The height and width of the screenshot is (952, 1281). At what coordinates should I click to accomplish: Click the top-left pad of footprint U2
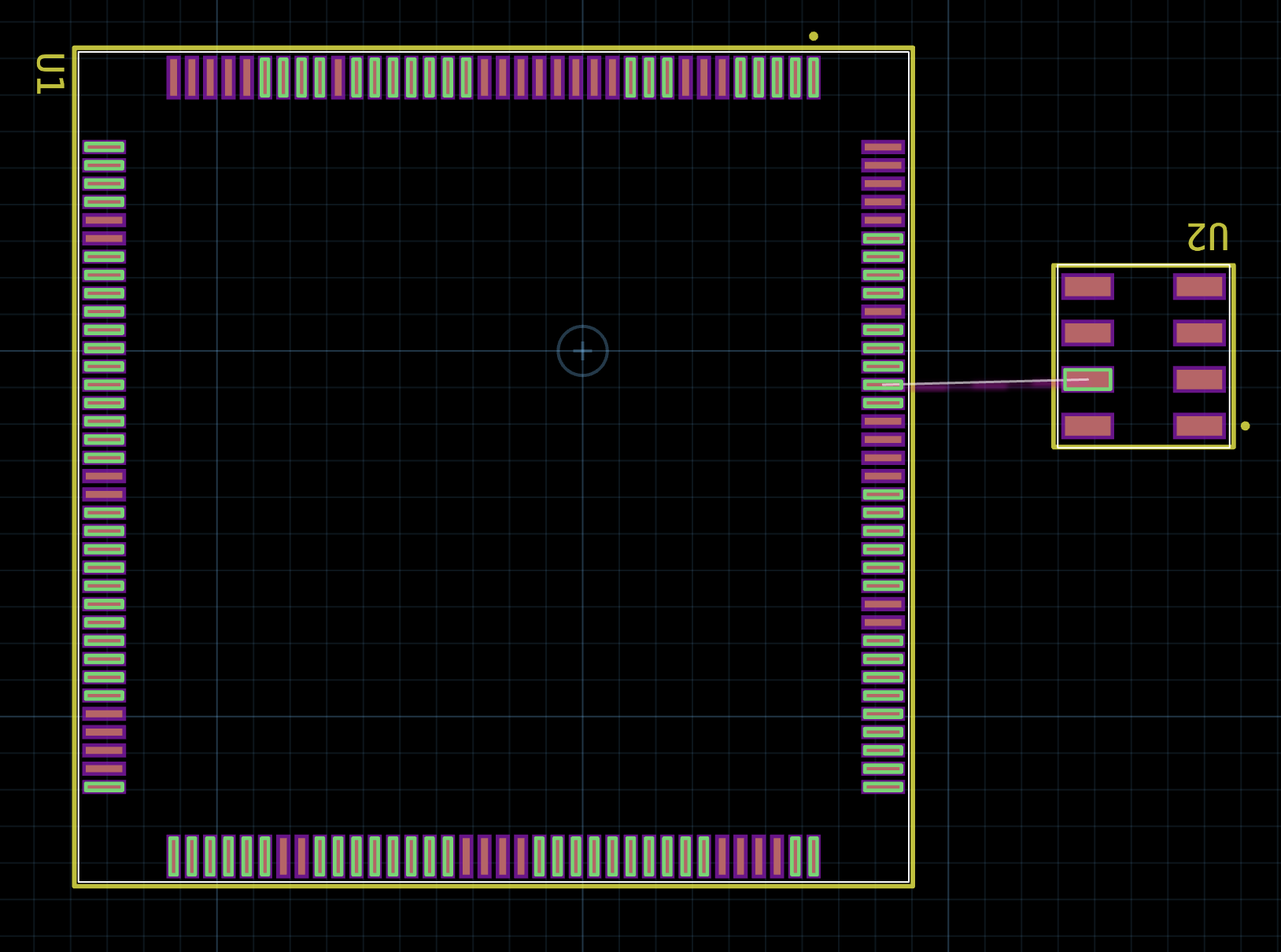tap(1088, 286)
